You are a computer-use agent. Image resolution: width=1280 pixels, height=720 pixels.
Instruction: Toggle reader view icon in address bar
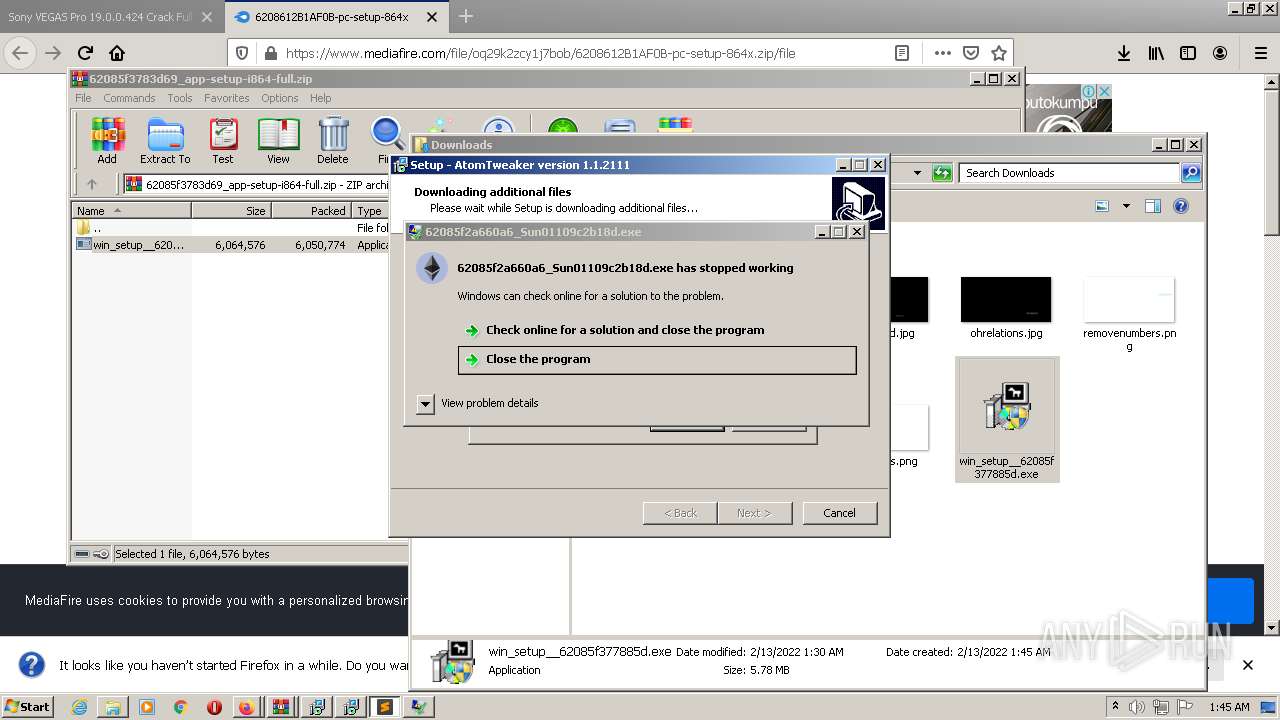click(902, 53)
